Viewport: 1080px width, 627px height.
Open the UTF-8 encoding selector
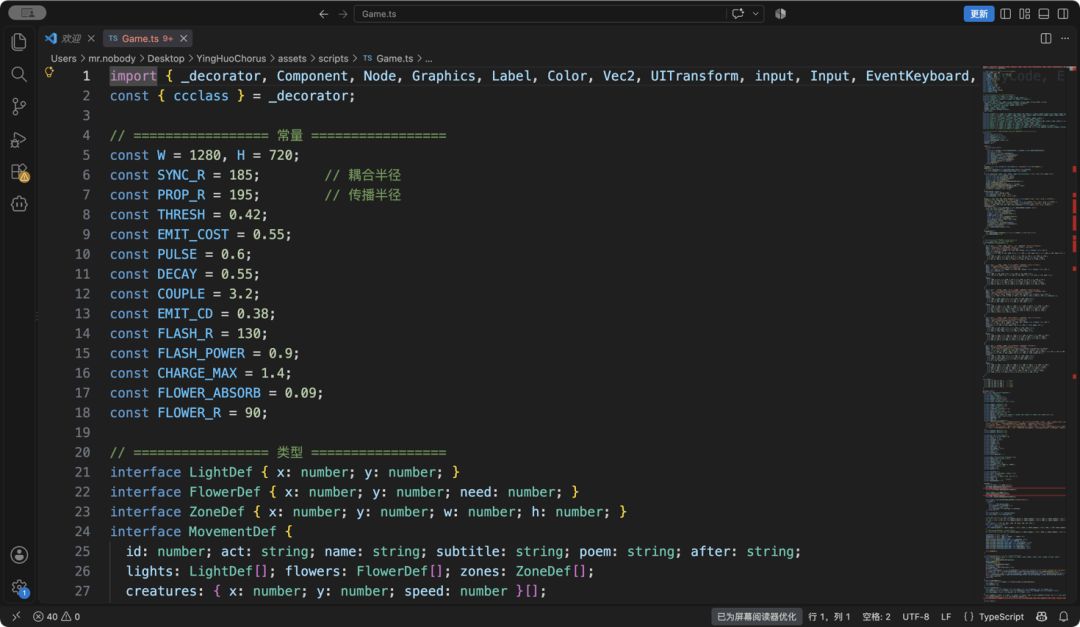(x=915, y=617)
